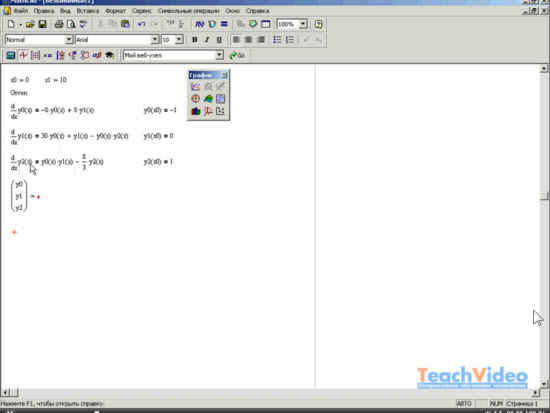Align text right
The image size is (550, 413).
coord(261,40)
